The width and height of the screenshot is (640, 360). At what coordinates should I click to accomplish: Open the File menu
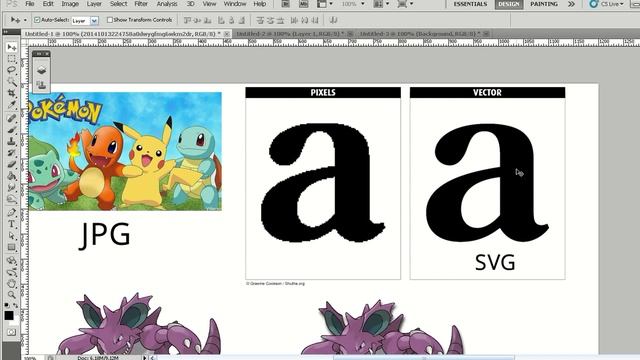point(29,4)
